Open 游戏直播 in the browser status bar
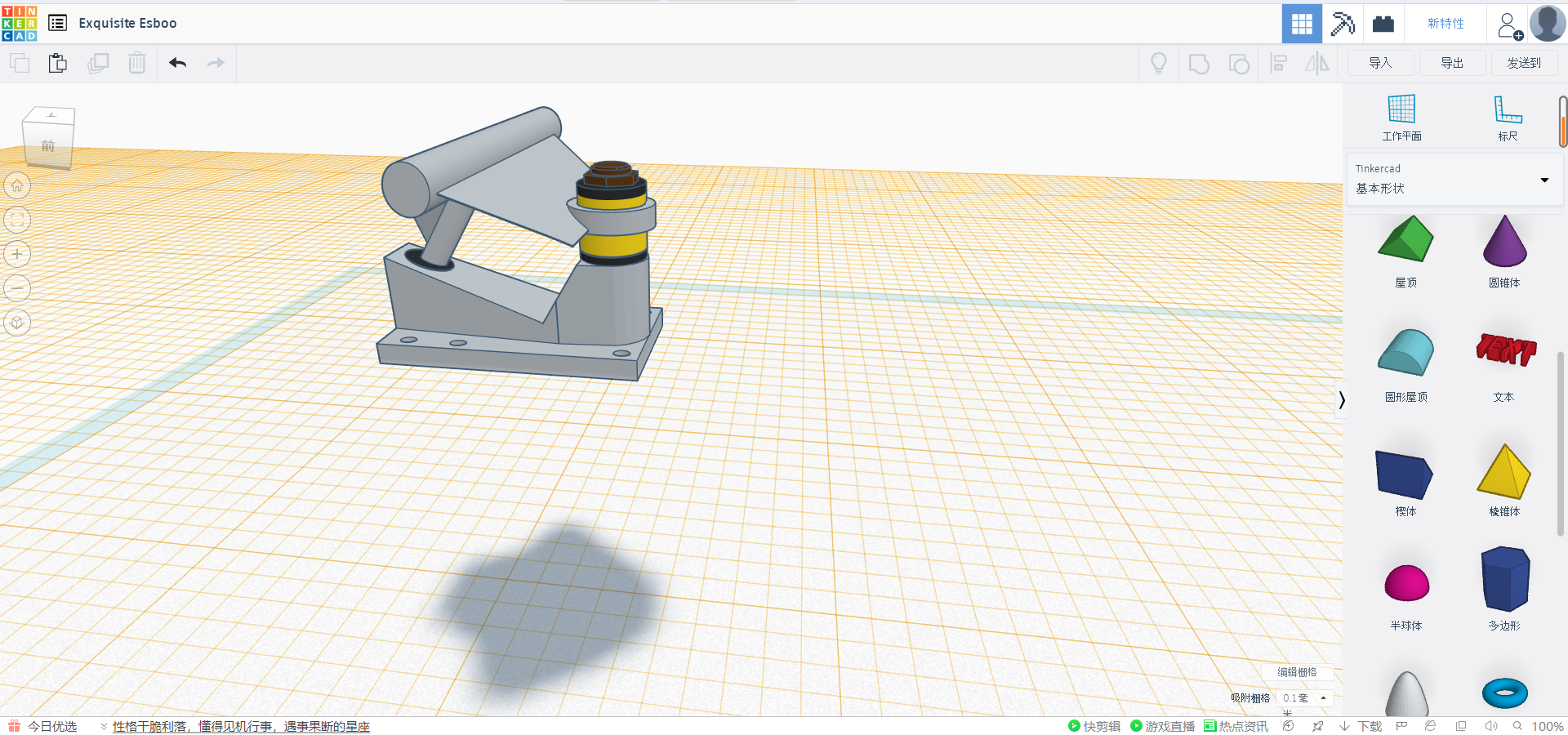 click(x=1162, y=726)
